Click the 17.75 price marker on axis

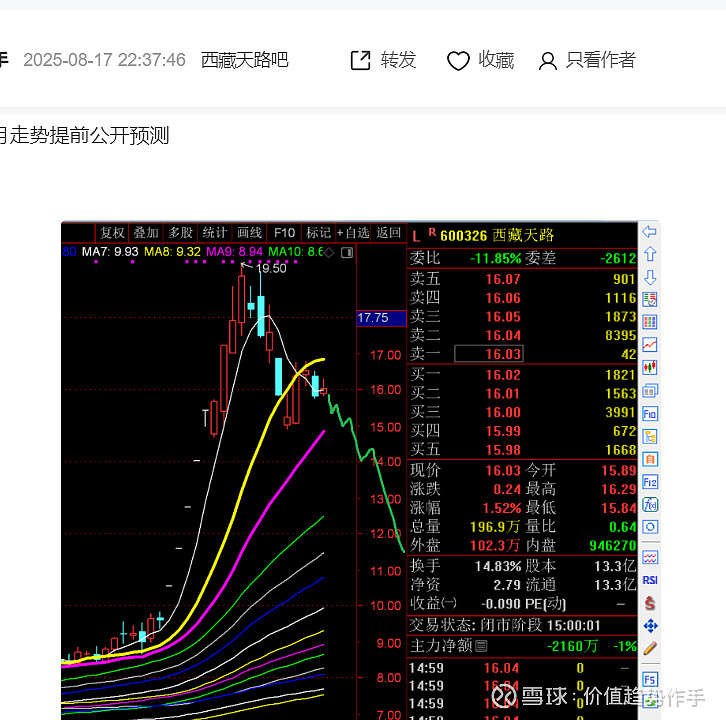[x=381, y=318]
